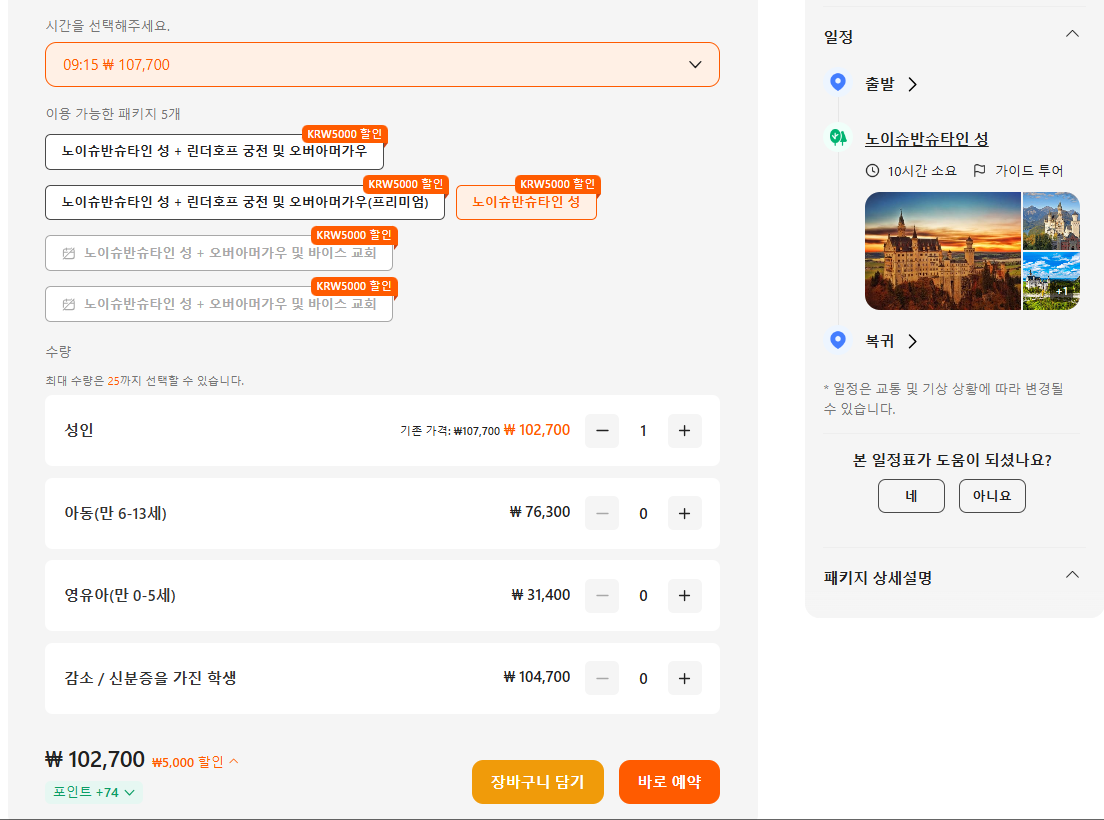Expand the ₩5,000 할인 details
The height and width of the screenshot is (820, 1104).
195,762
